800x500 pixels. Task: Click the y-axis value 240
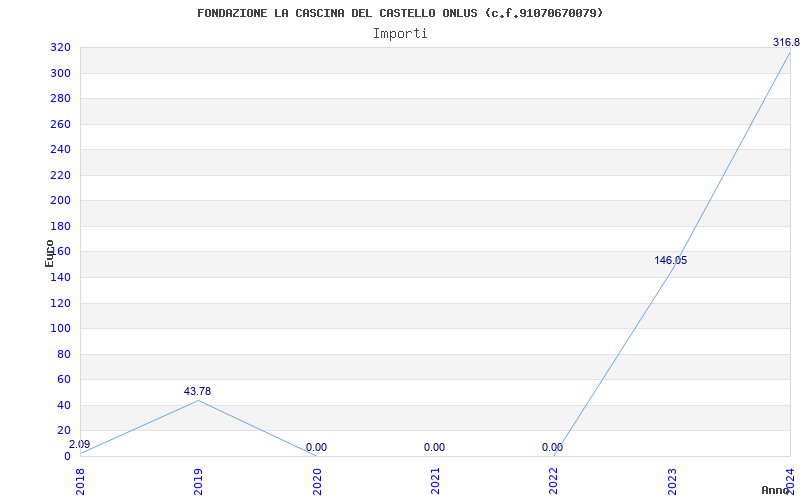click(60, 150)
